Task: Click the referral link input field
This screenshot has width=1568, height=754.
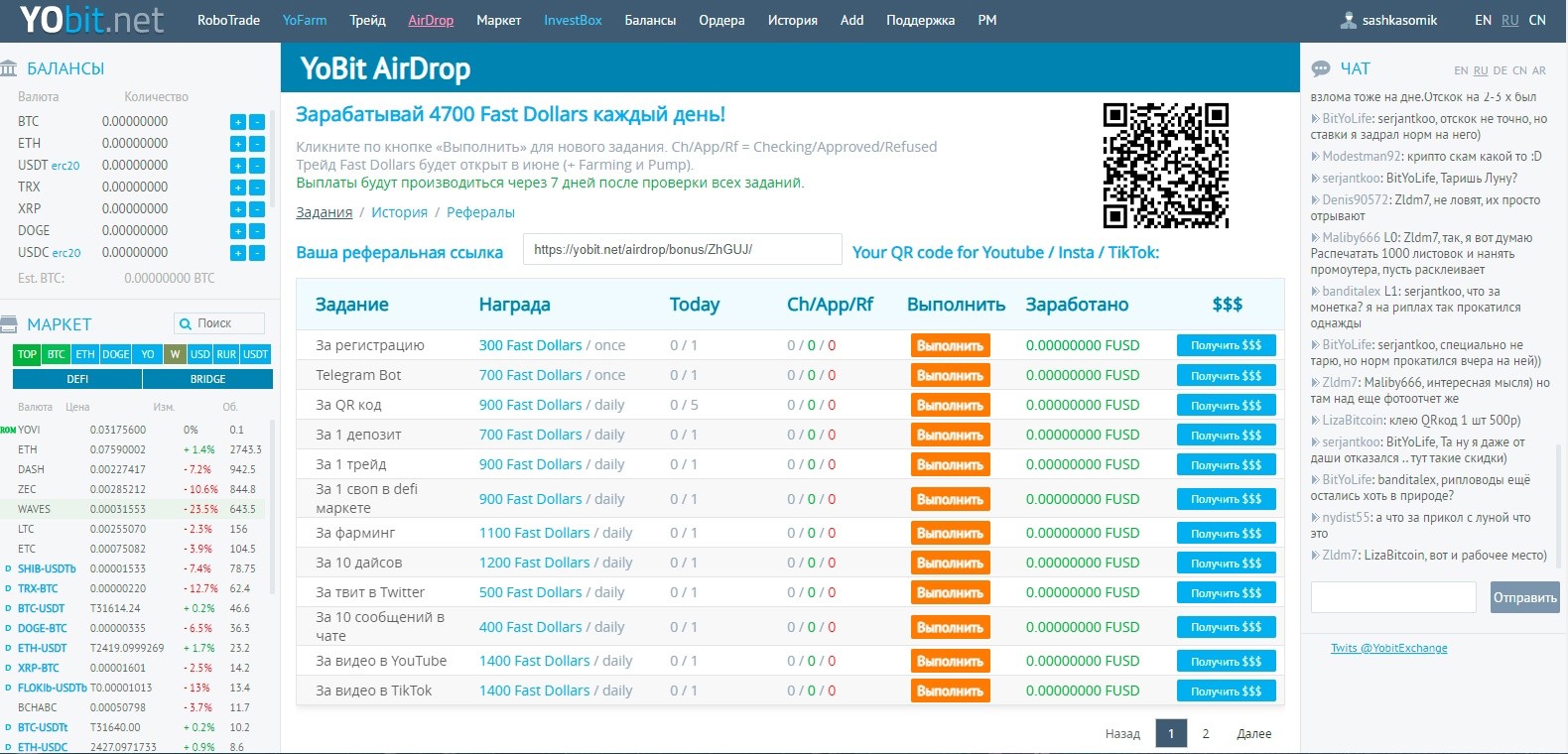Action: [x=683, y=250]
